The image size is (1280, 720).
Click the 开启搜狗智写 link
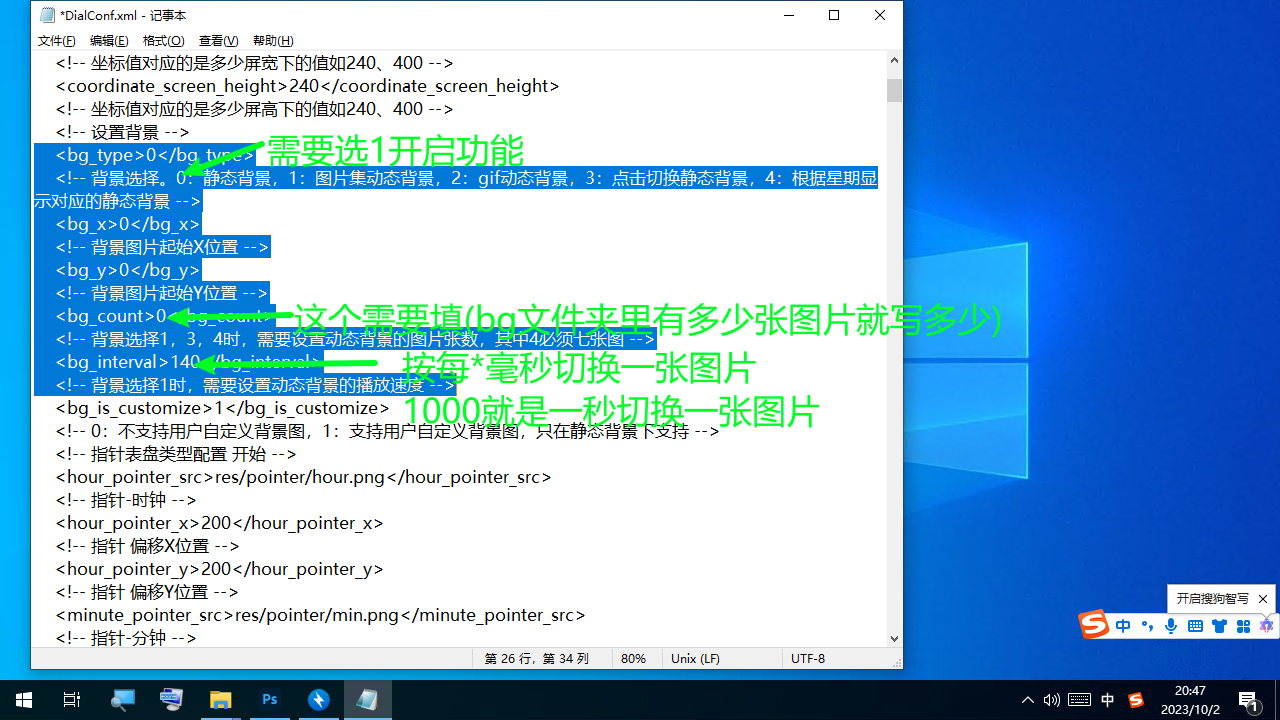tap(1212, 599)
